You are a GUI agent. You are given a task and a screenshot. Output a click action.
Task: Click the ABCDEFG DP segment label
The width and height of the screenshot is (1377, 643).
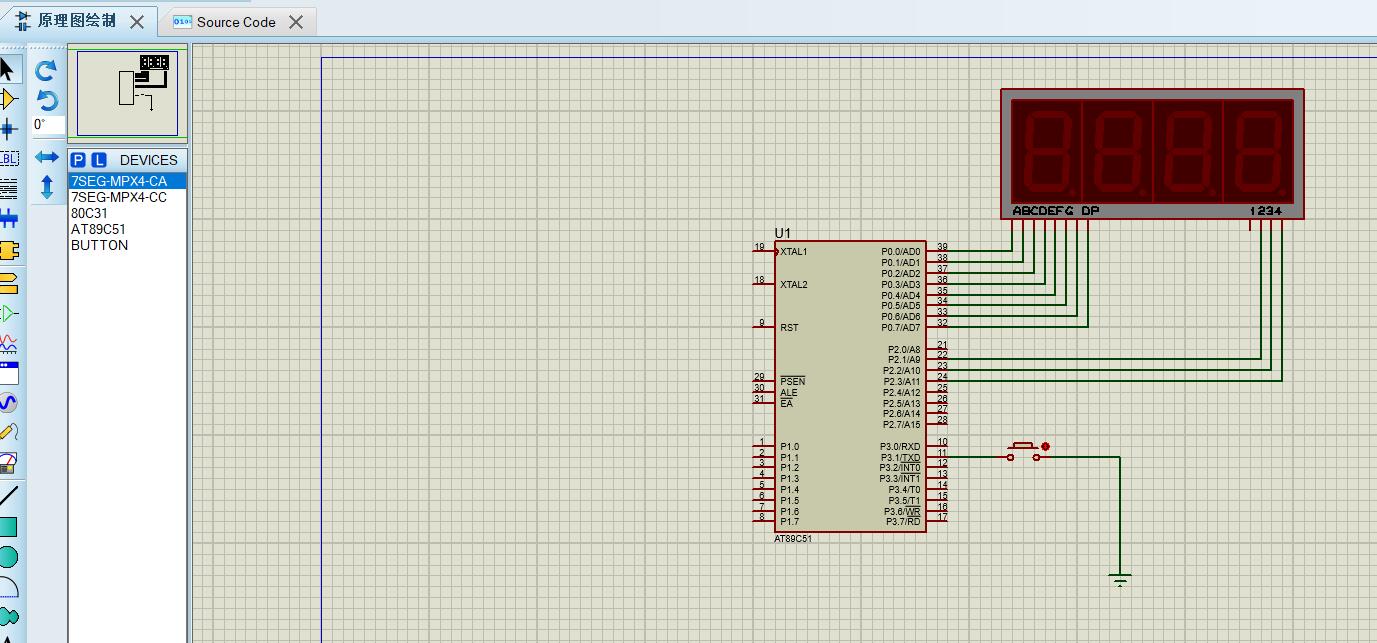click(1056, 211)
